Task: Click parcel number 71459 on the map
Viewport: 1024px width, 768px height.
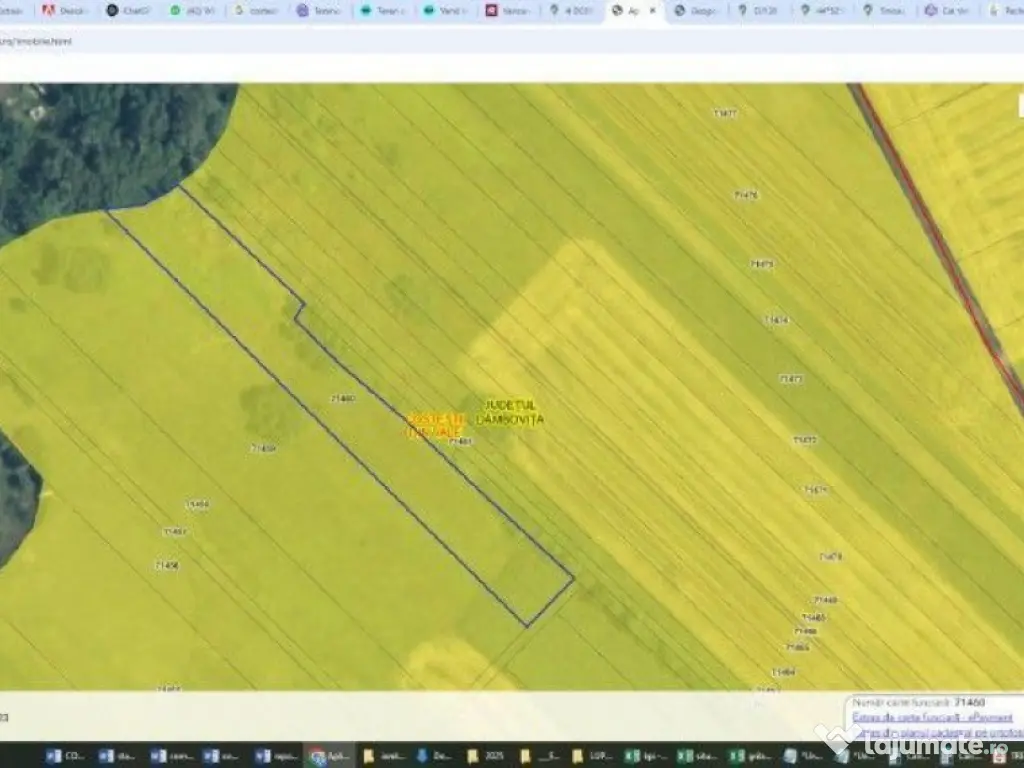Action: [x=262, y=448]
